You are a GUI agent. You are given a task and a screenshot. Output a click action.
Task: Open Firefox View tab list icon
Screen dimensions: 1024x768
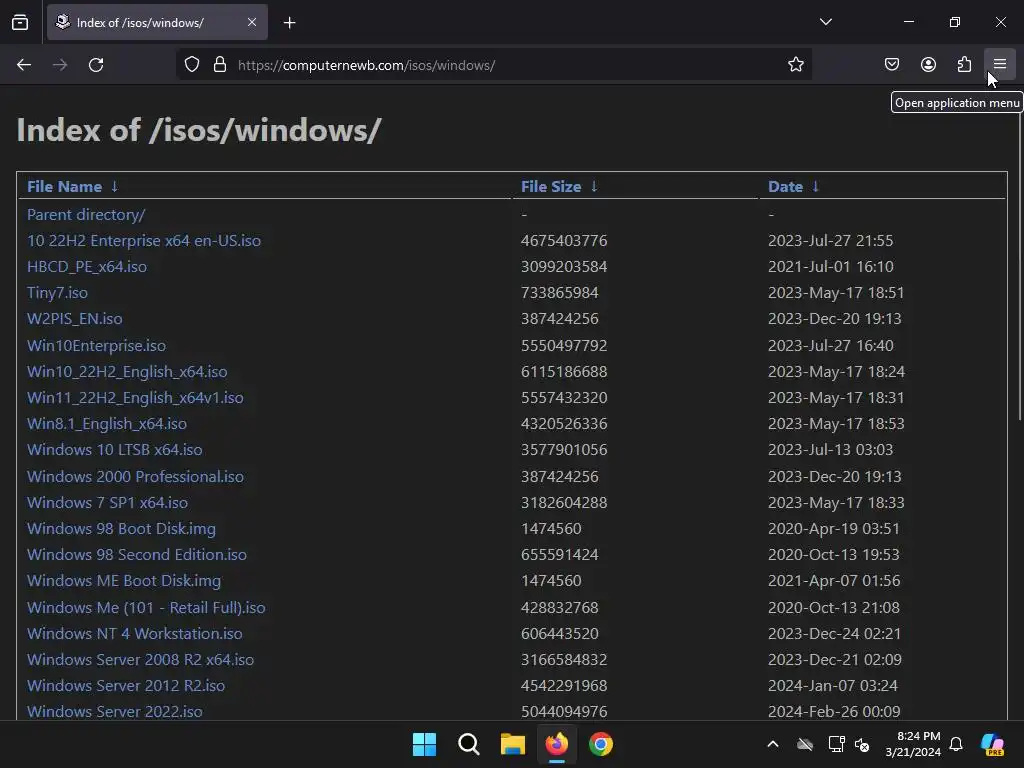pyautogui.click(x=20, y=22)
